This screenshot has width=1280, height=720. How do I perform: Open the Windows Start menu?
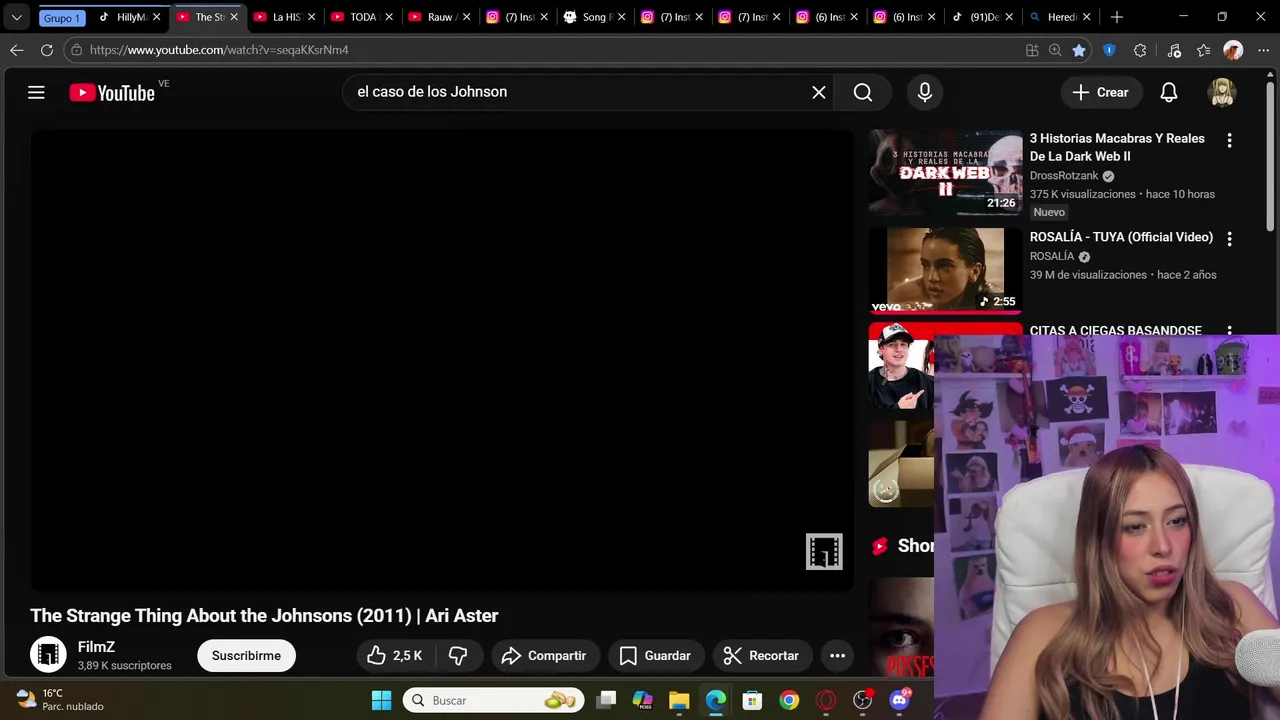click(381, 700)
